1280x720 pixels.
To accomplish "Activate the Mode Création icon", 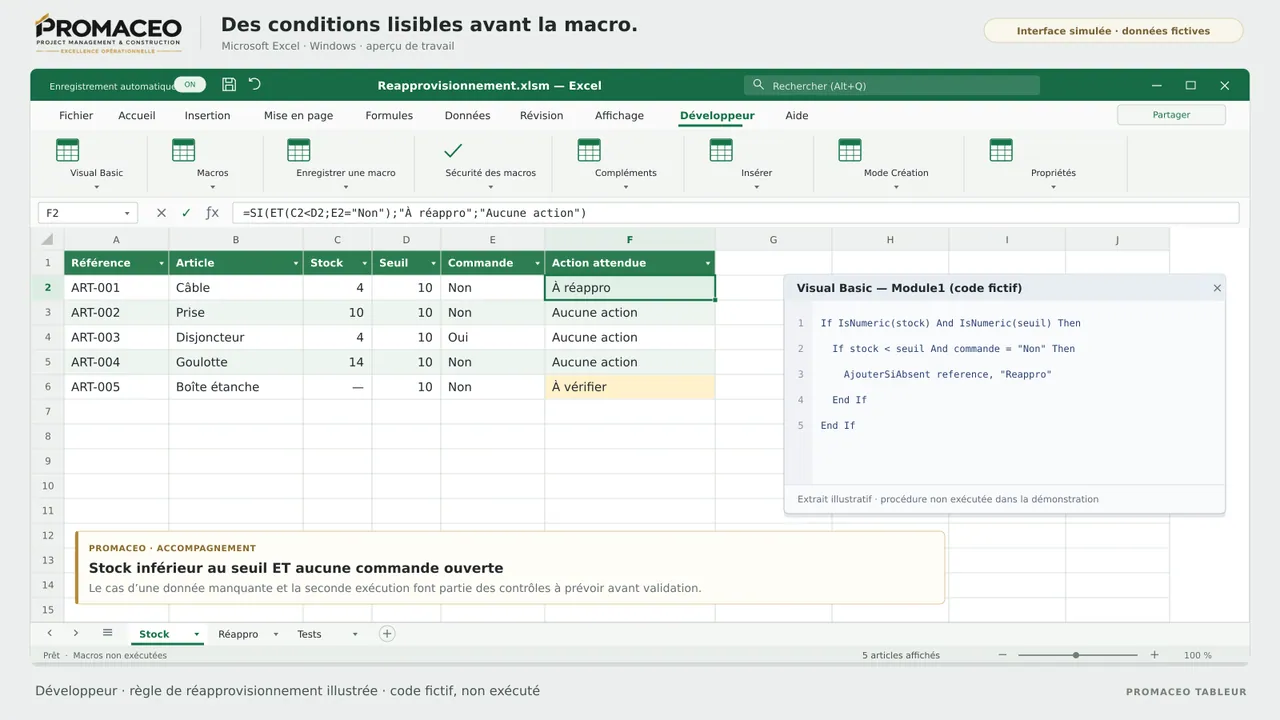I will (850, 150).
